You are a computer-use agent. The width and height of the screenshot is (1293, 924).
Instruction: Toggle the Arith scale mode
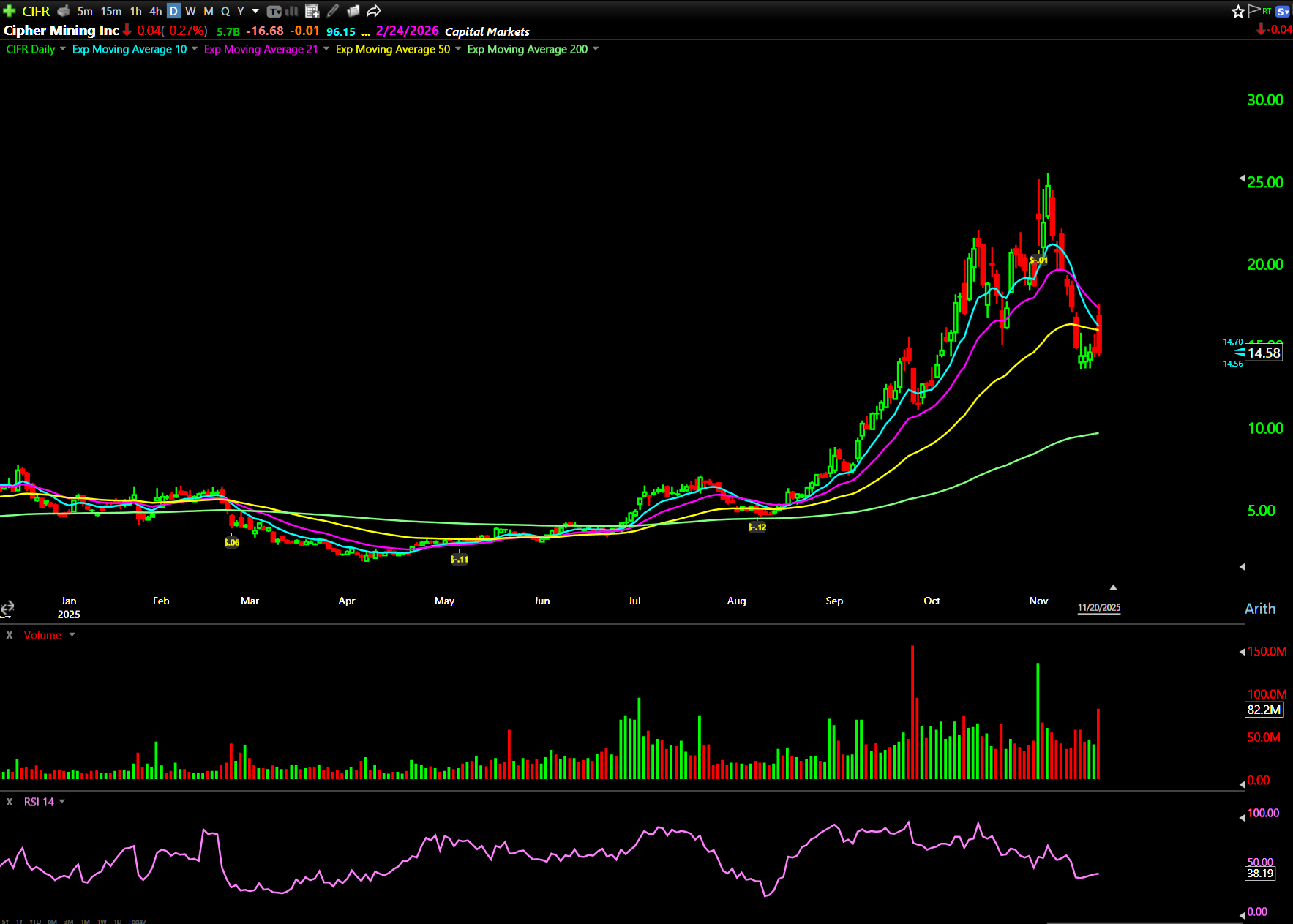point(1259,609)
